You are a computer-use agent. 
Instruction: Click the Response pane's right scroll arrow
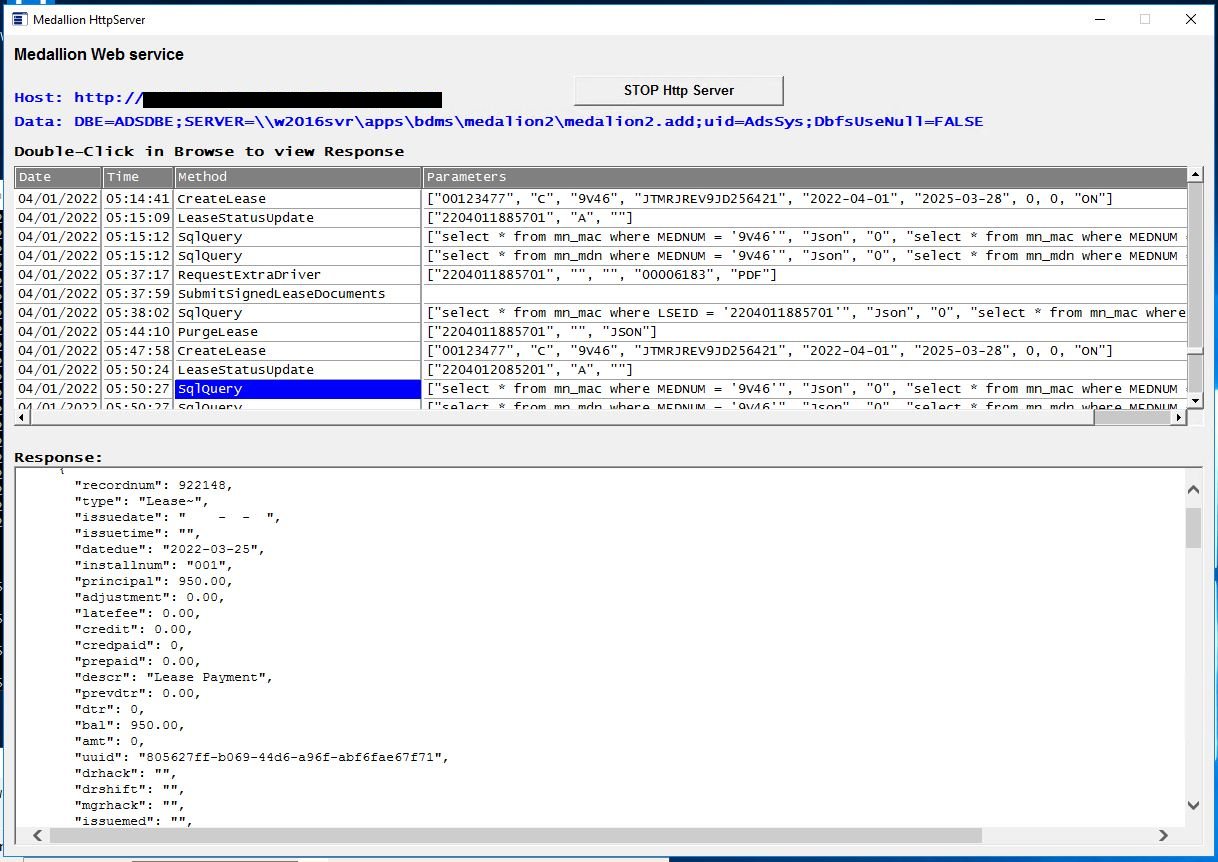click(1163, 835)
